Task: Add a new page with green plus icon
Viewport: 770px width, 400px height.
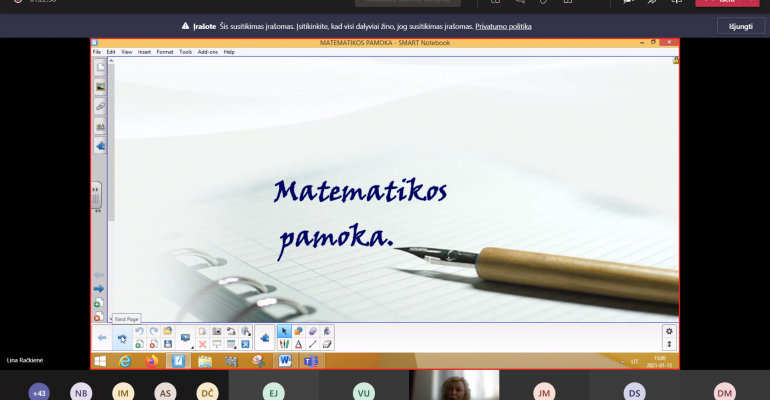Action: pos(139,344)
